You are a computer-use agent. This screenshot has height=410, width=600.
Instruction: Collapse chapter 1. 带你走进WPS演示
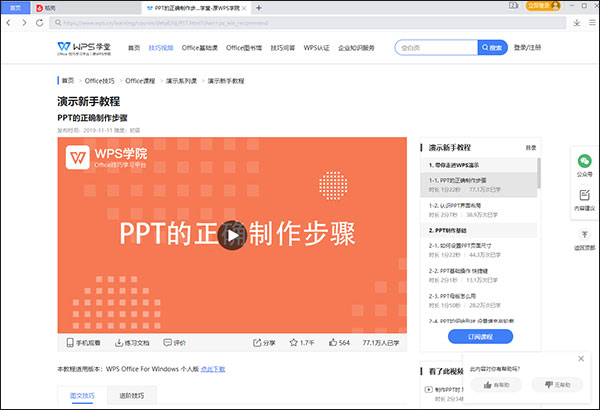coord(479,165)
